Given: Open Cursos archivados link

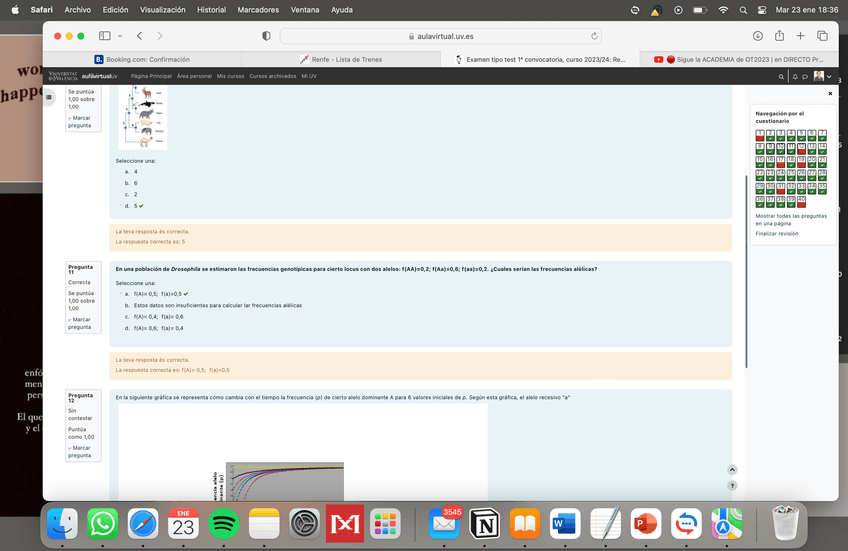Looking at the screenshot, I should pos(273,76).
